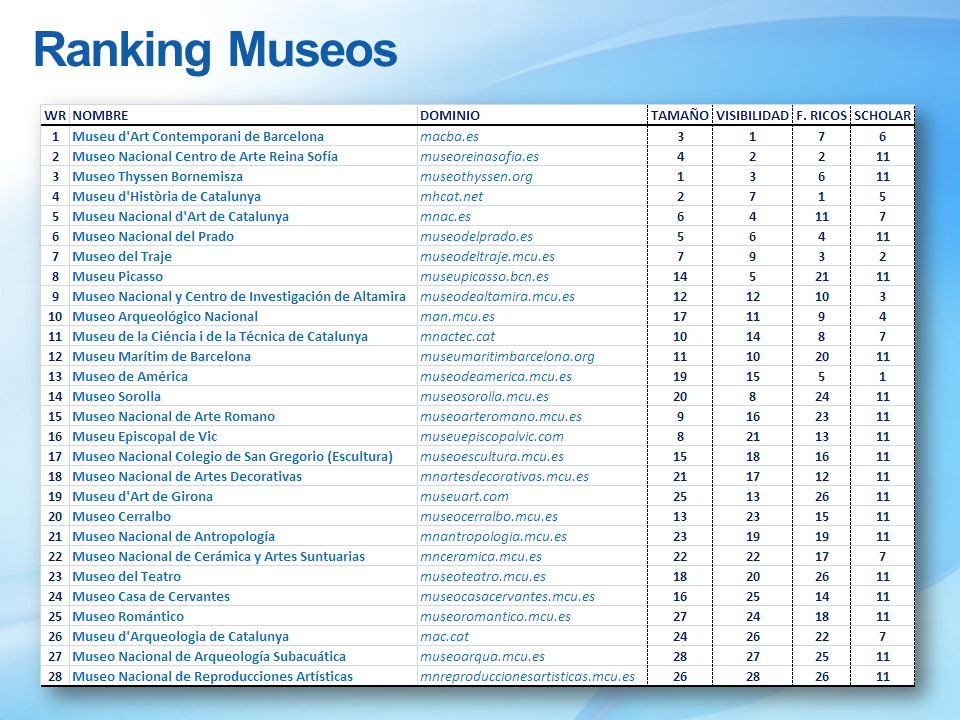Screen dimensions: 960x720
Task: Click 'Museo Casa de Cervantes' name
Action: pos(151,597)
